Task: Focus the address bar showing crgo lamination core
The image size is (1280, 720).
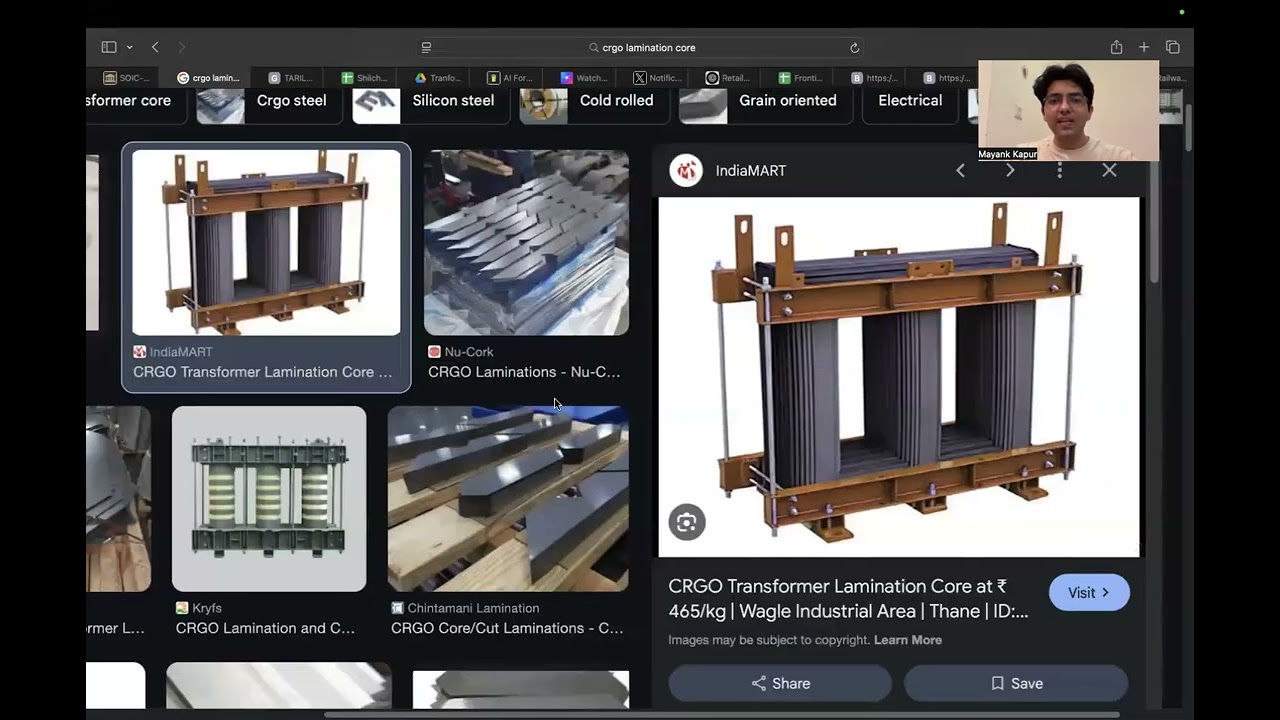Action: (x=640, y=47)
